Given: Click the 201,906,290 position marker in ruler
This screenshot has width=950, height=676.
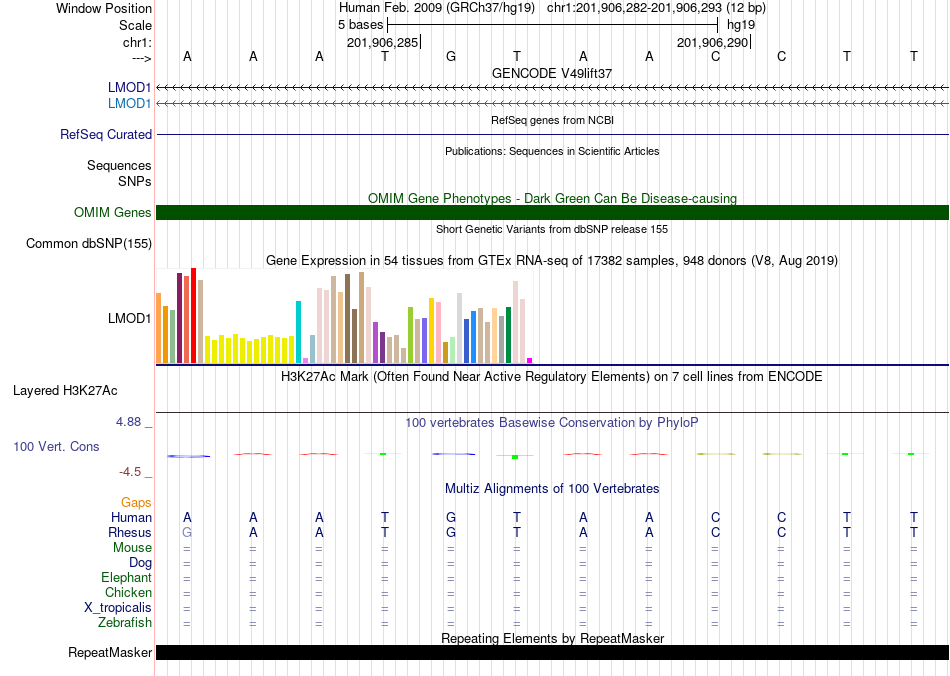Looking at the screenshot, I should pos(712,42).
